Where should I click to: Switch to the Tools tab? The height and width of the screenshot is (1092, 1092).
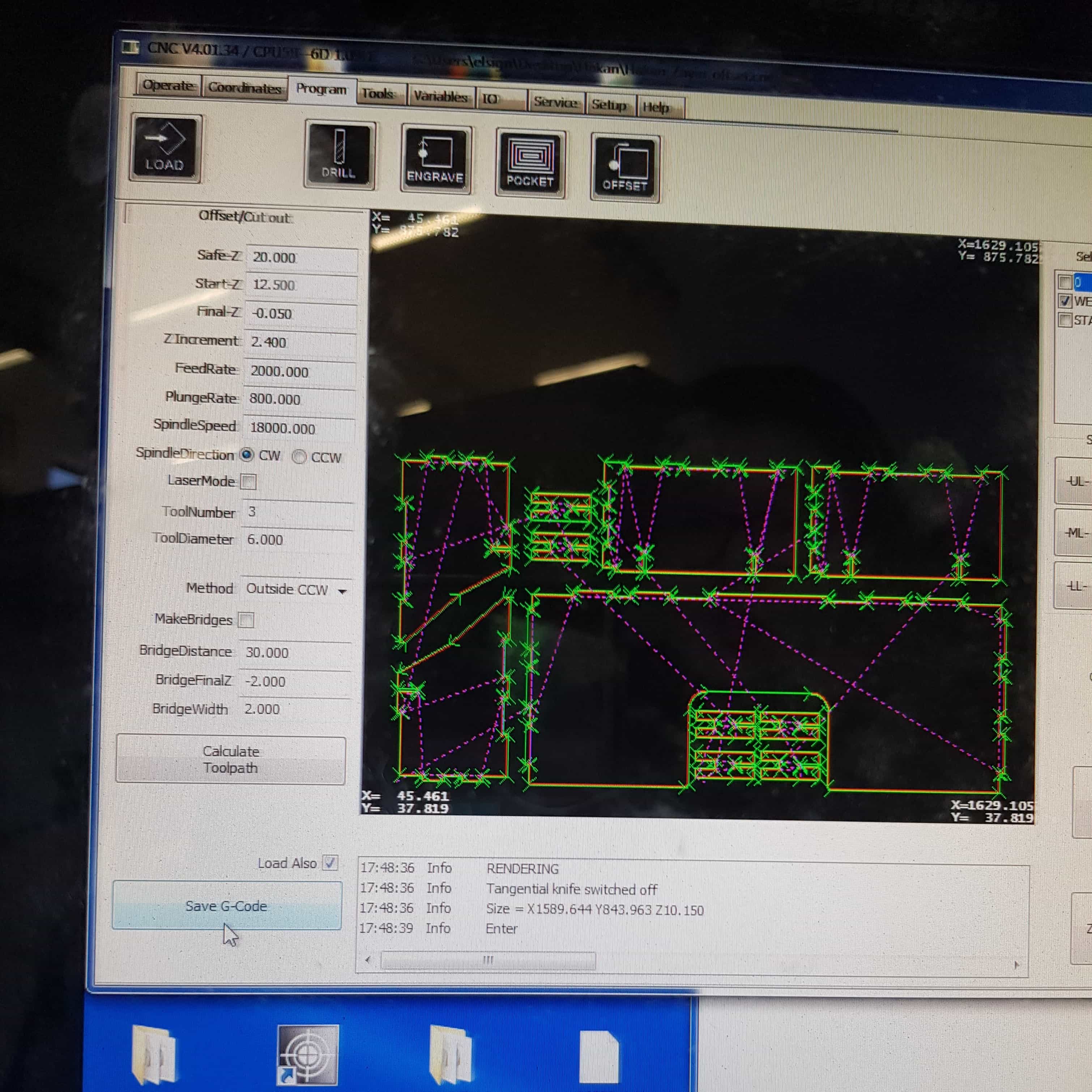[377, 93]
